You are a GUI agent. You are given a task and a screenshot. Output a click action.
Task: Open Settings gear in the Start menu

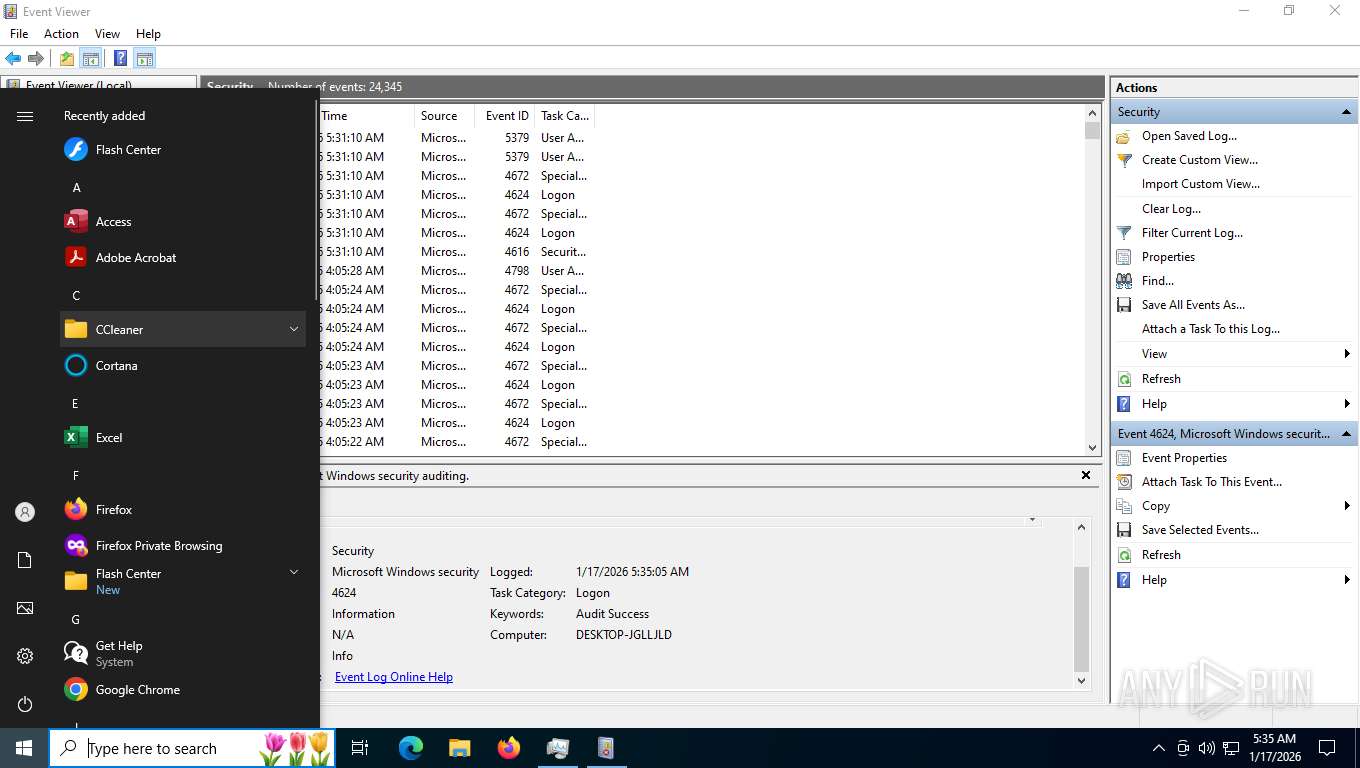click(x=25, y=656)
